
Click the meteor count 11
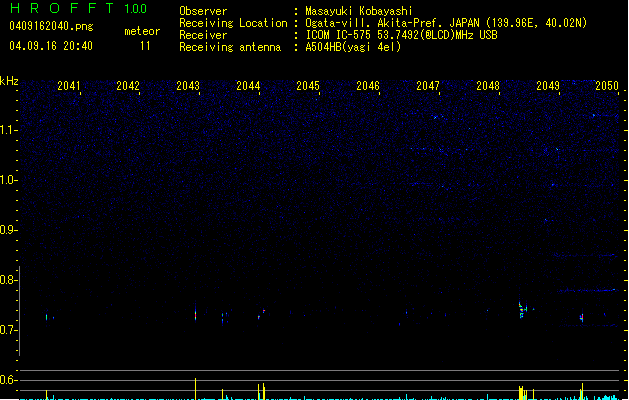pyautogui.click(x=145, y=46)
